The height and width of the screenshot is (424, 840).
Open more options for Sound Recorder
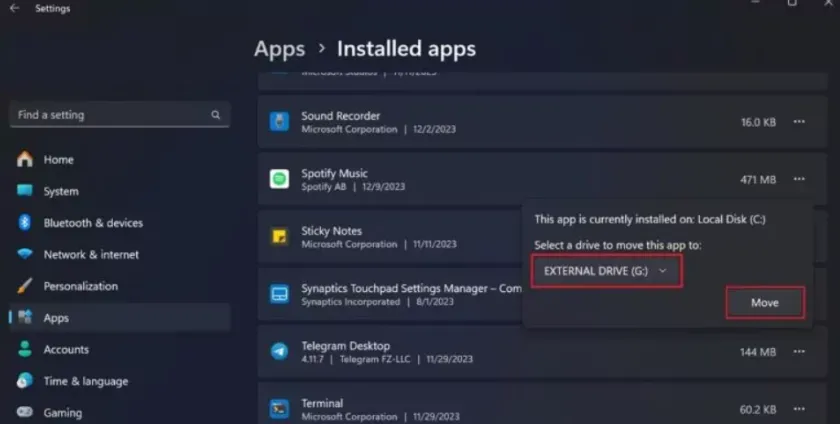pyautogui.click(x=799, y=122)
